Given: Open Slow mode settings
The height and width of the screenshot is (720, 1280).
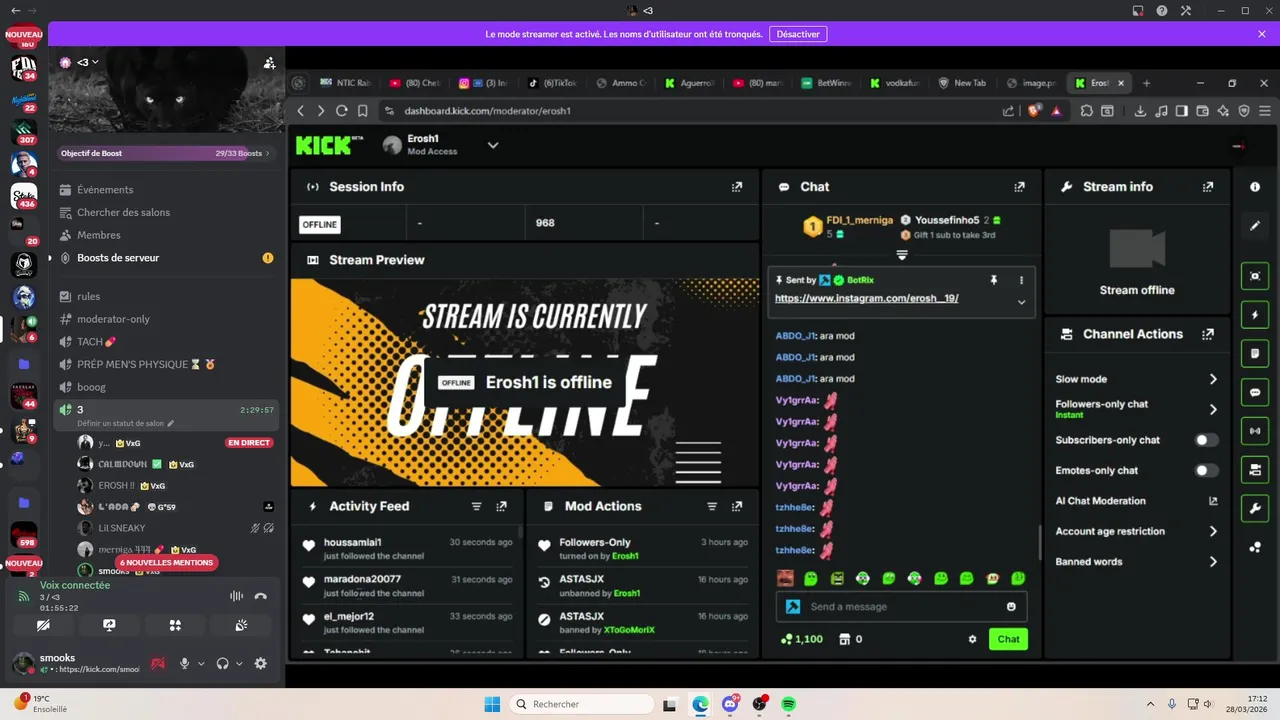Looking at the screenshot, I should pyautogui.click(x=1137, y=379).
